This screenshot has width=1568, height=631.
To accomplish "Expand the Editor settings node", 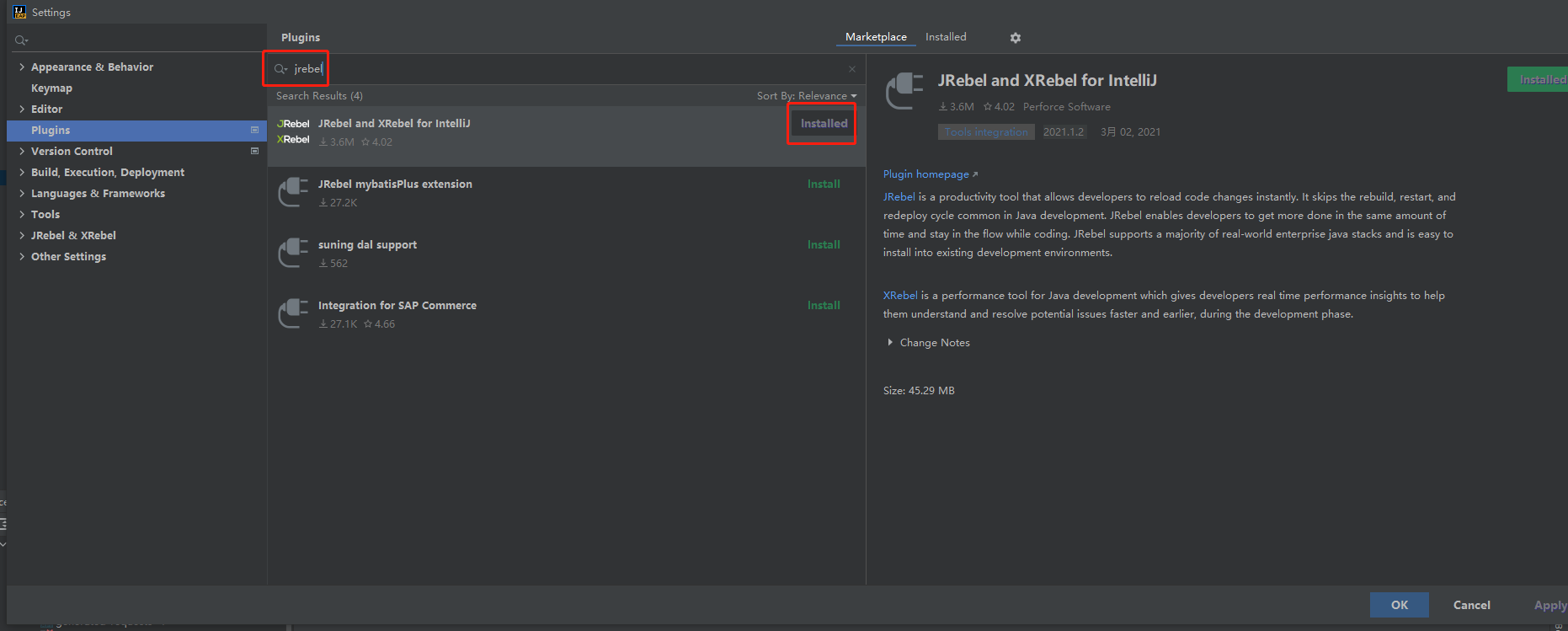I will (x=21, y=109).
